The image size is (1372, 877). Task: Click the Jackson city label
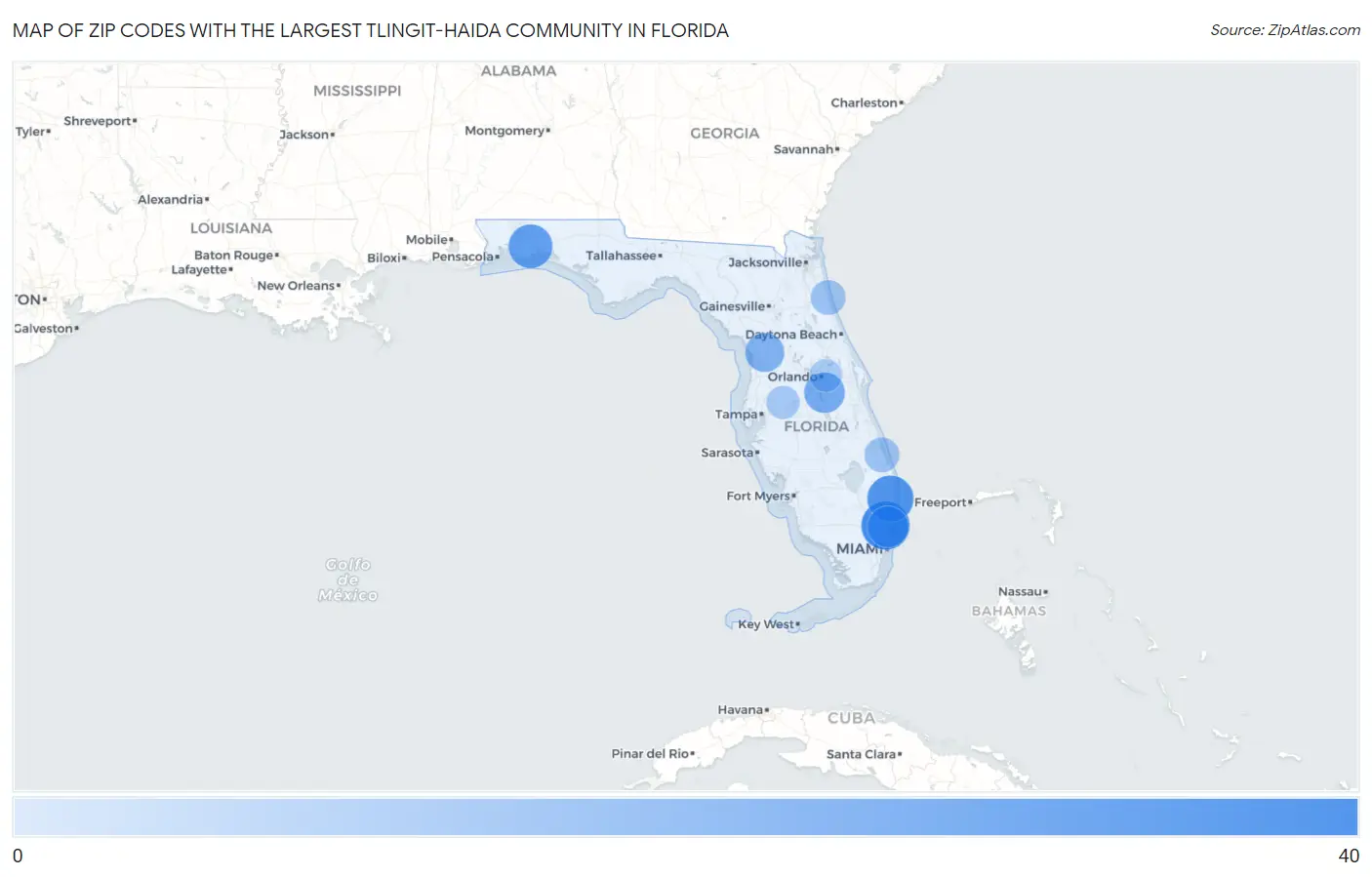point(304,135)
